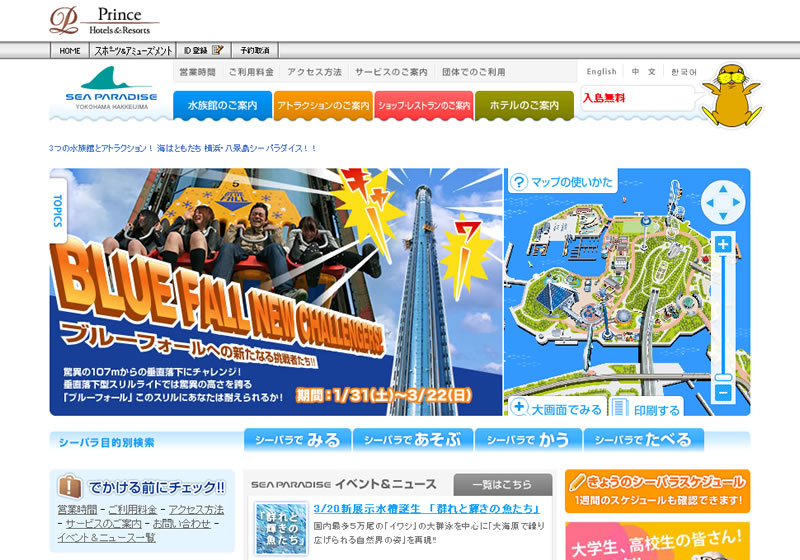Open スポーツ&アミューズメント menu item

[x=133, y=50]
